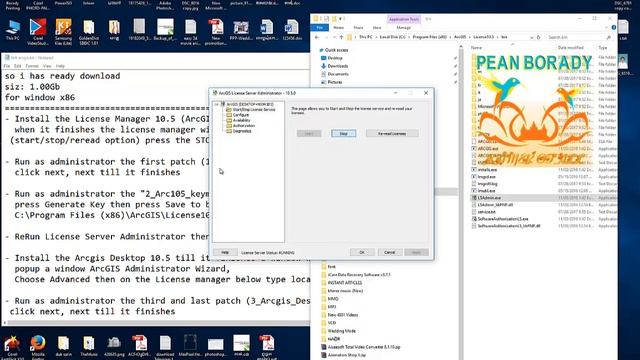The width and height of the screenshot is (640, 360).
Task: Open the TheMusic desktop folder
Action: coord(89,346)
